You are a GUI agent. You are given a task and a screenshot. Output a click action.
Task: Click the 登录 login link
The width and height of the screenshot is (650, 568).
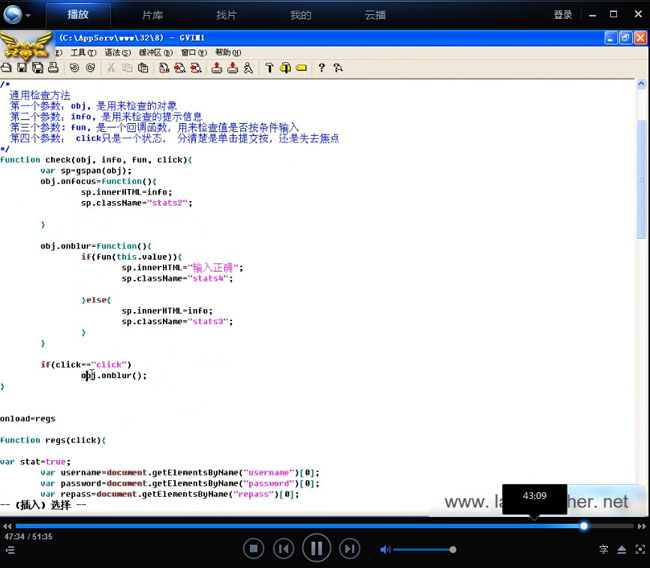click(563, 15)
